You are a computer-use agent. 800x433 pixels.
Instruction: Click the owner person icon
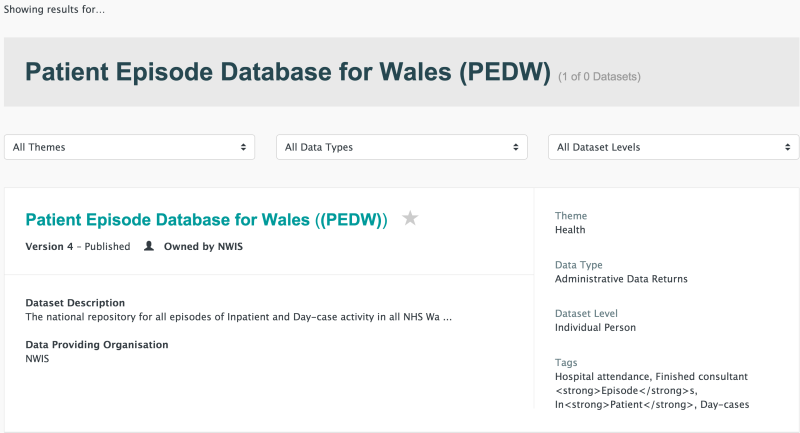(x=149, y=246)
